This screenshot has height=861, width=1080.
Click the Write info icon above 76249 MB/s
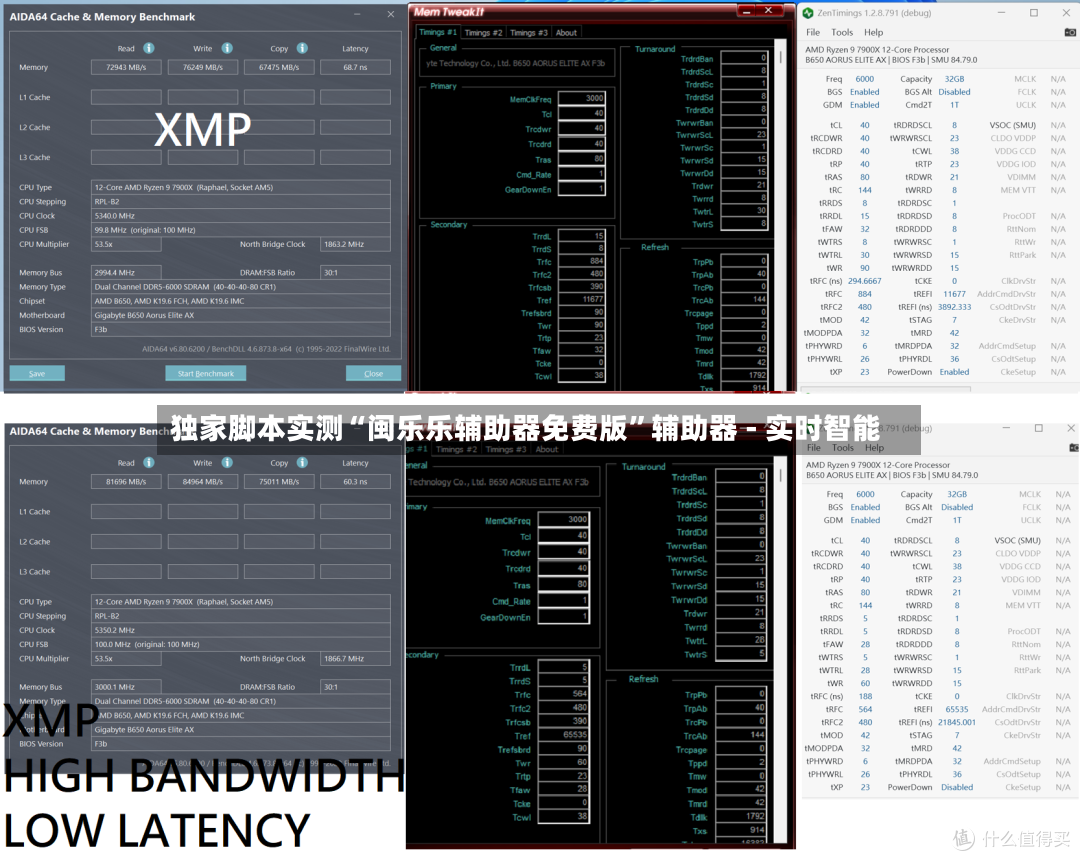click(x=227, y=48)
